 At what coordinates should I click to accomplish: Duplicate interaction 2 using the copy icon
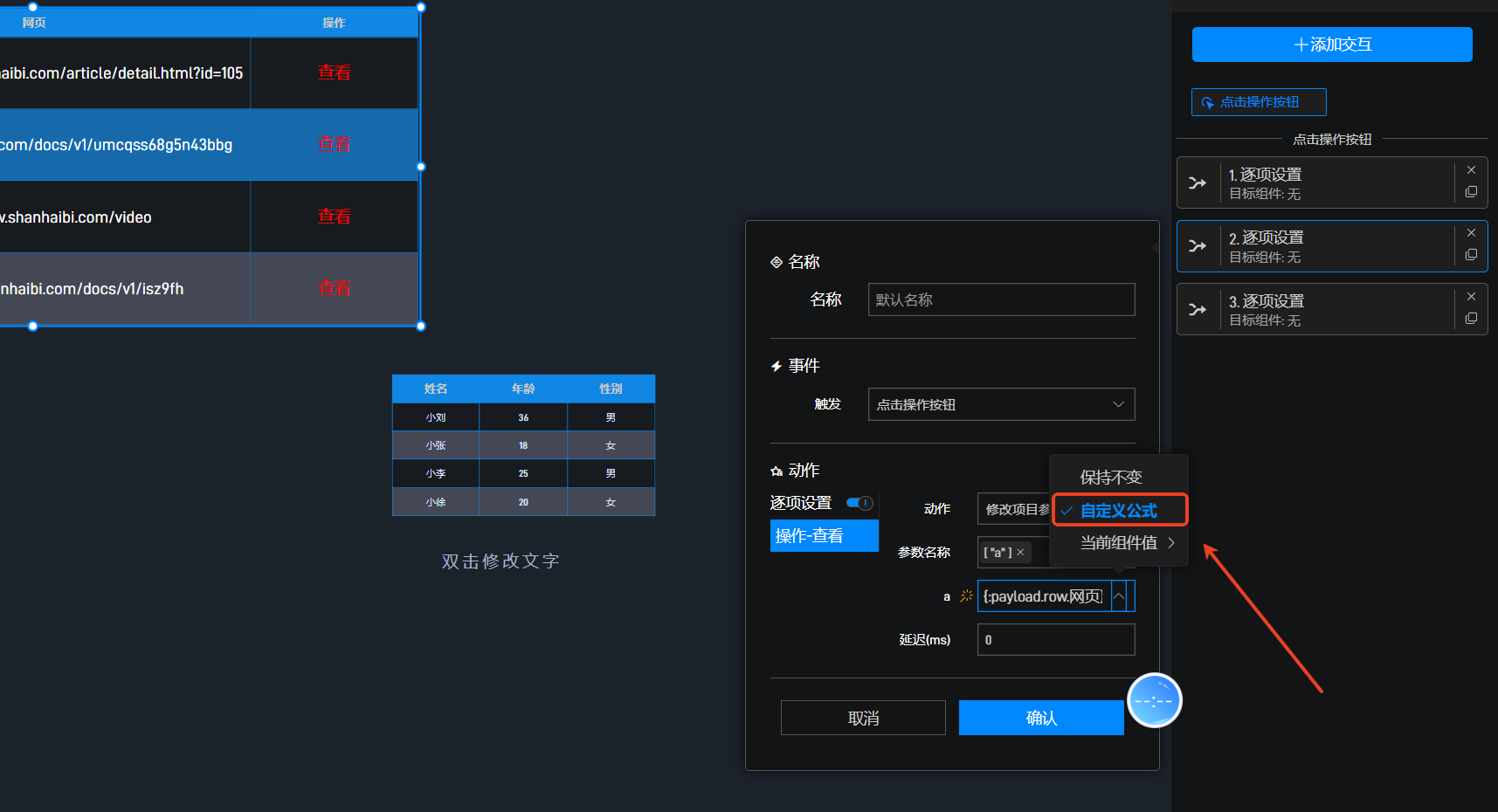[x=1471, y=255]
